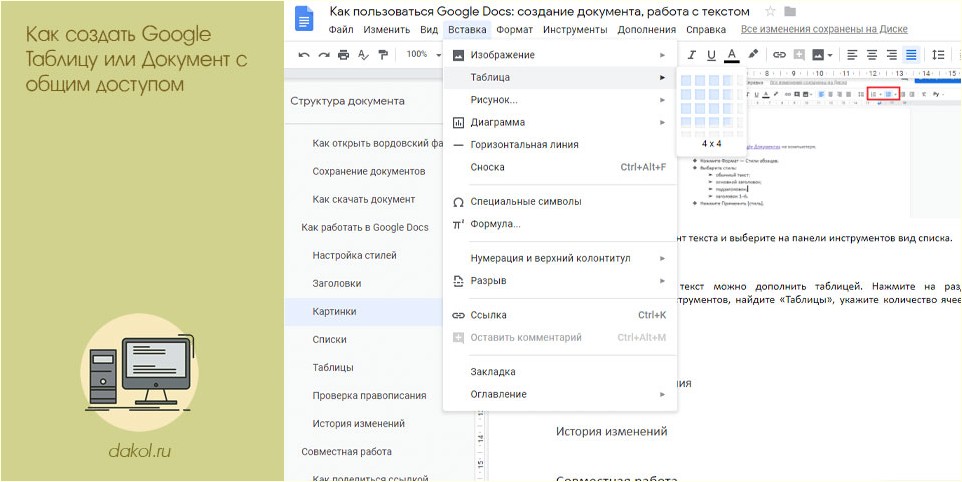Go to 'Совместная работа' in outline
Image resolution: width=962 pixels, height=482 pixels.
click(347, 451)
